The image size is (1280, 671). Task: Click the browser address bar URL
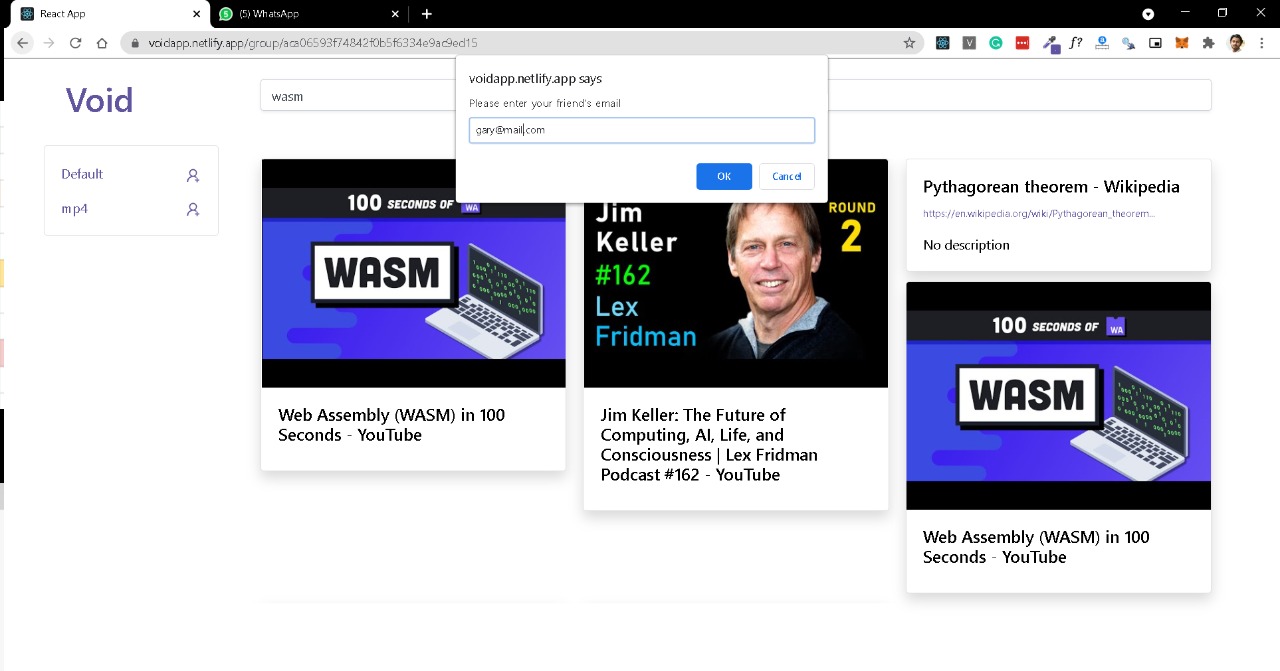313,43
